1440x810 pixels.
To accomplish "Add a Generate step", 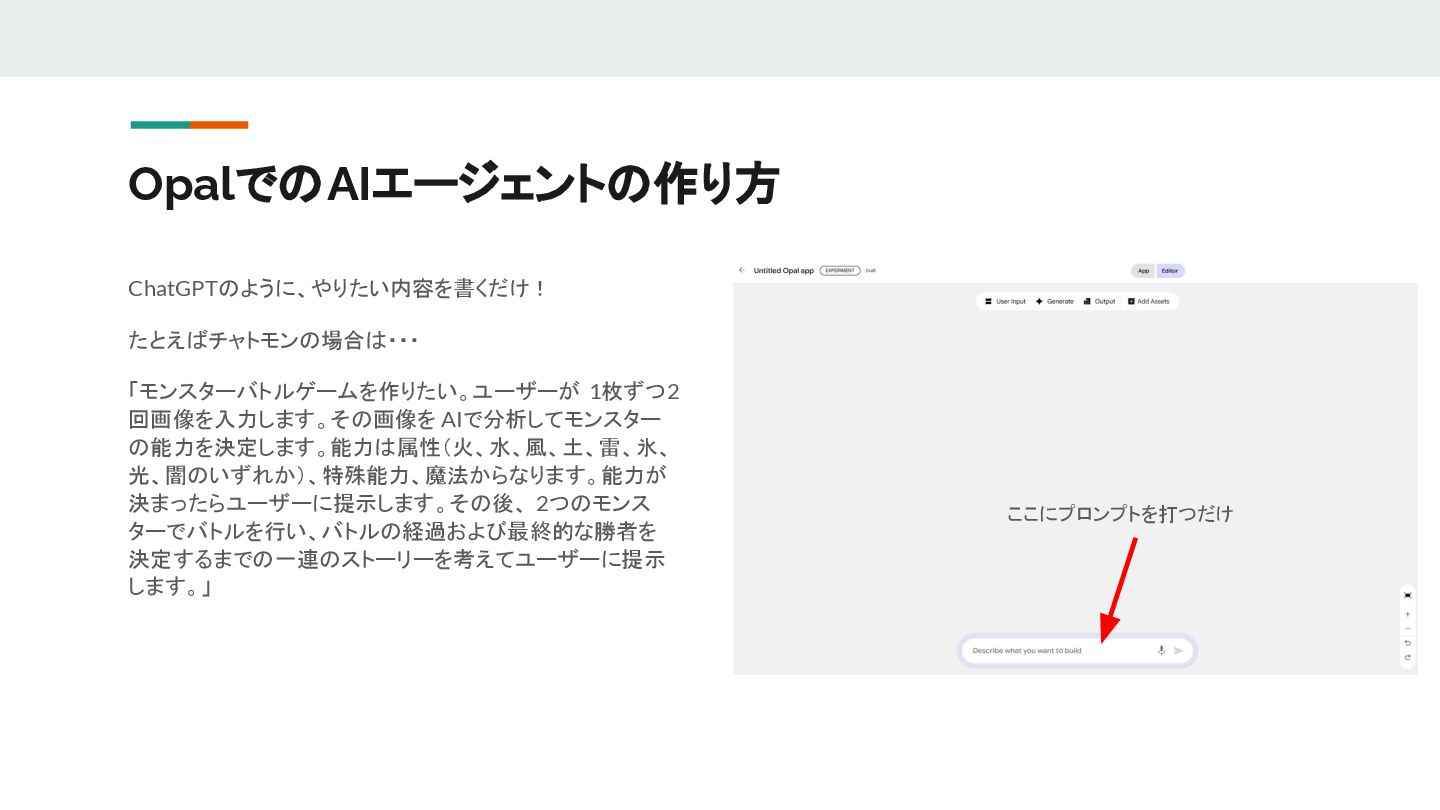I will pyautogui.click(x=1054, y=301).
